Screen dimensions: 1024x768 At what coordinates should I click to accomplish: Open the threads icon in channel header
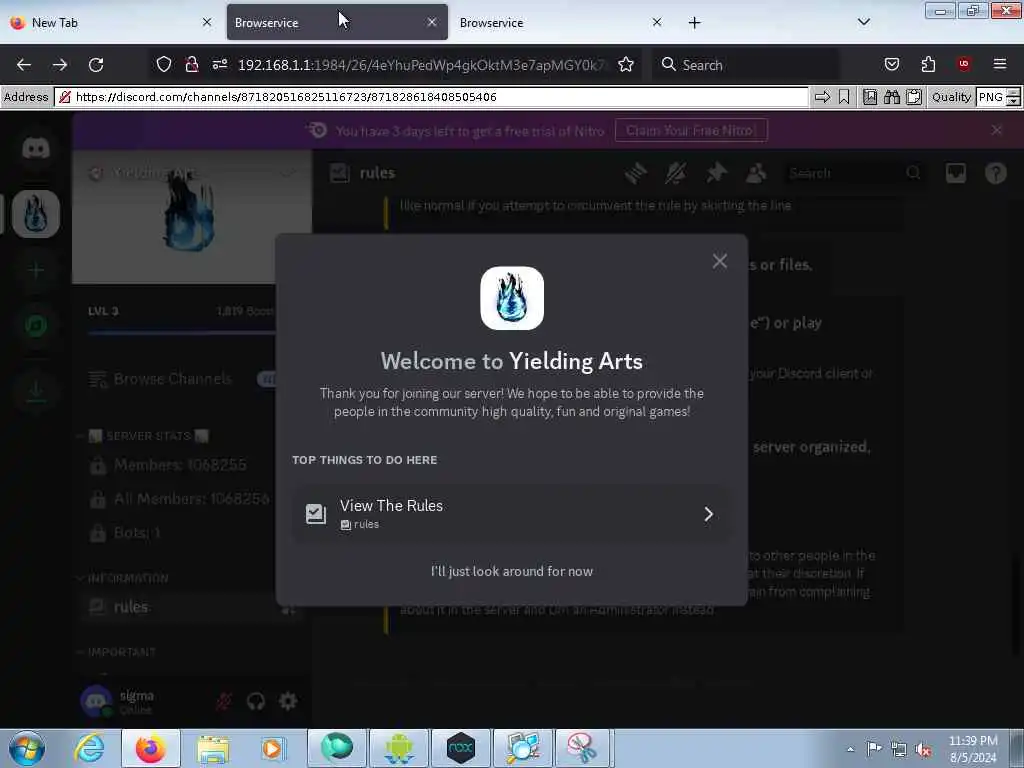tap(635, 173)
